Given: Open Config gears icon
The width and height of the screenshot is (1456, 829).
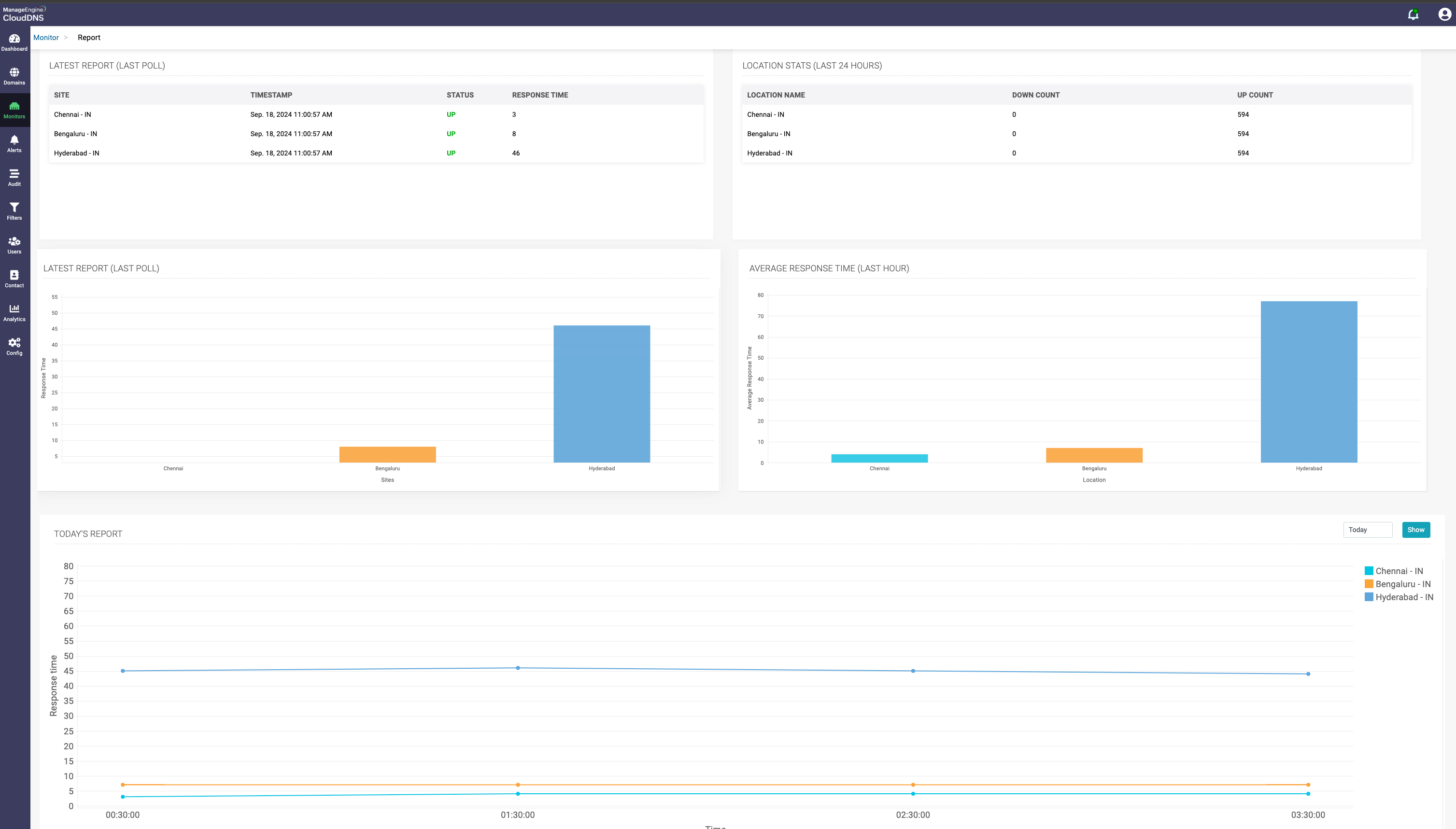Looking at the screenshot, I should (14, 346).
